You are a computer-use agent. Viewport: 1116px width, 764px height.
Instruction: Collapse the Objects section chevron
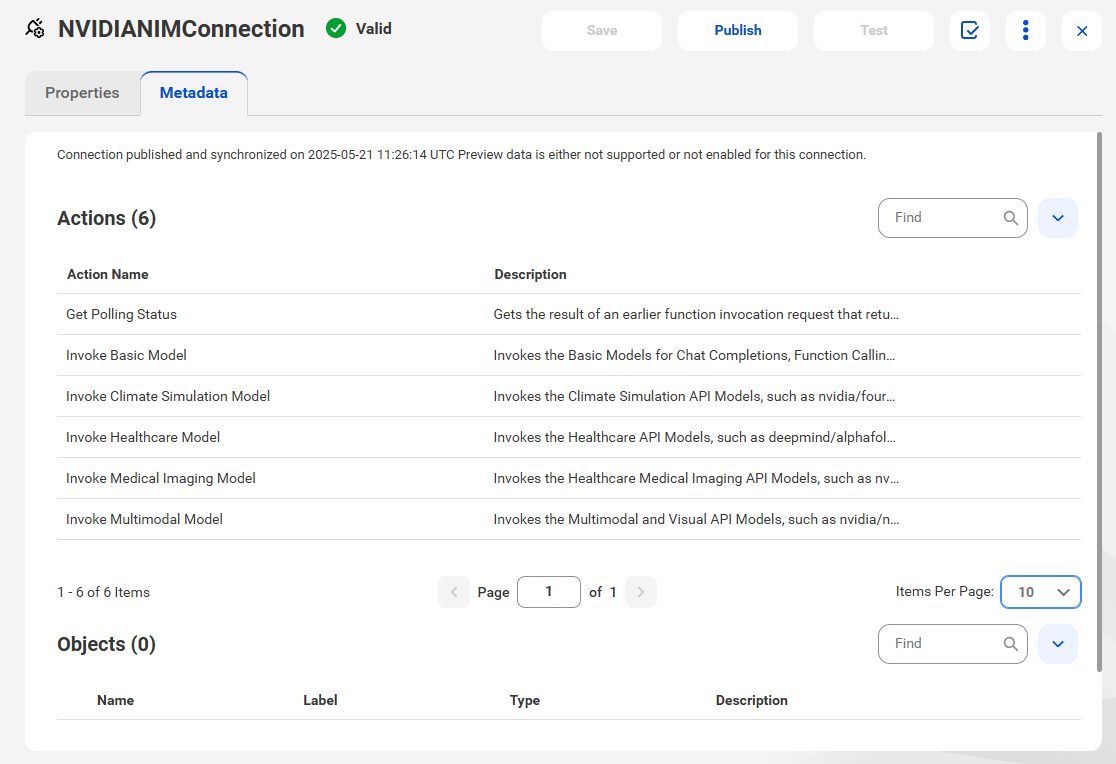1058,644
